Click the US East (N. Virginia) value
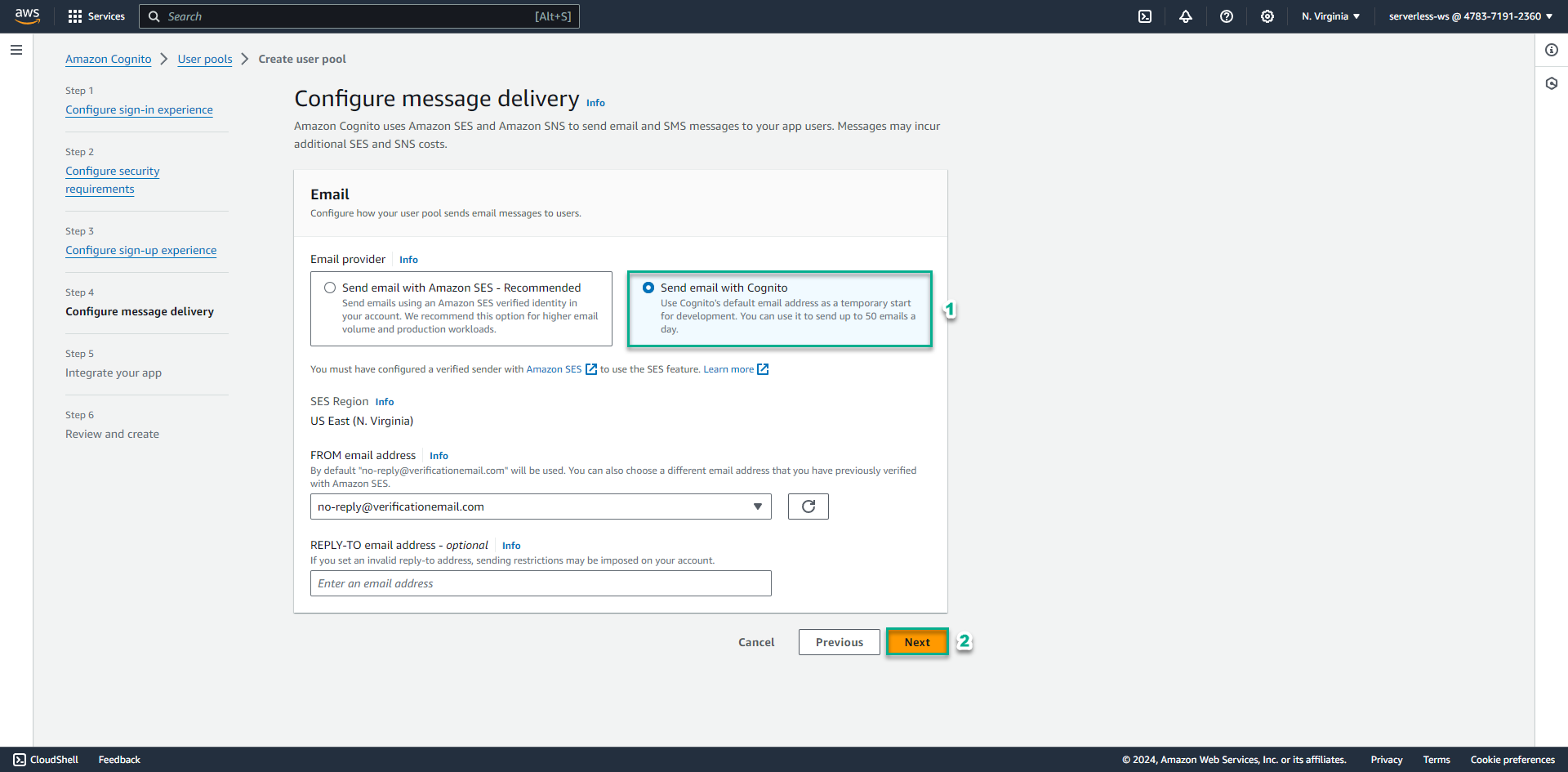This screenshot has height=772, width=1568. click(x=362, y=421)
